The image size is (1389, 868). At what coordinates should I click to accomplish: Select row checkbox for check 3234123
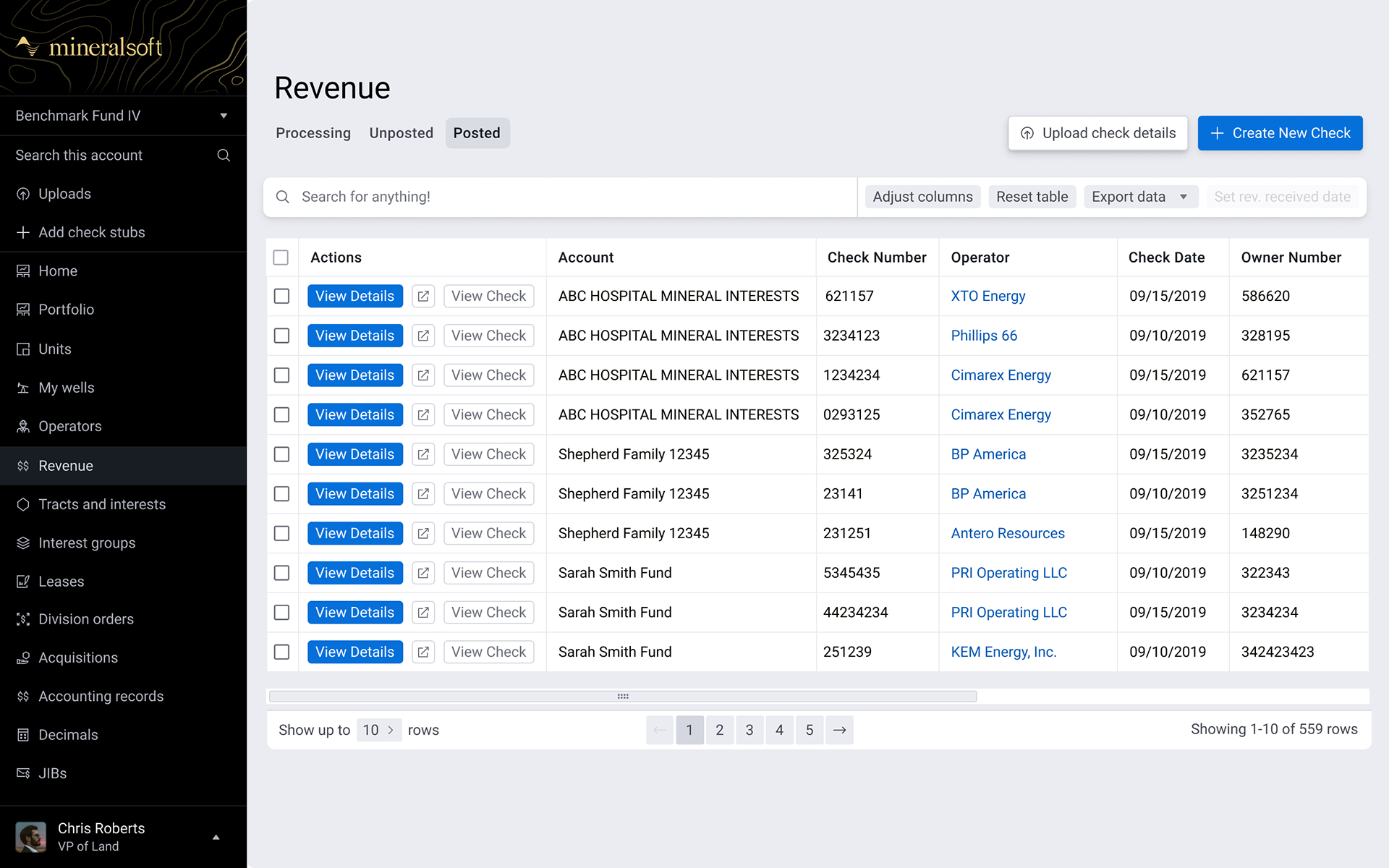tap(281, 336)
